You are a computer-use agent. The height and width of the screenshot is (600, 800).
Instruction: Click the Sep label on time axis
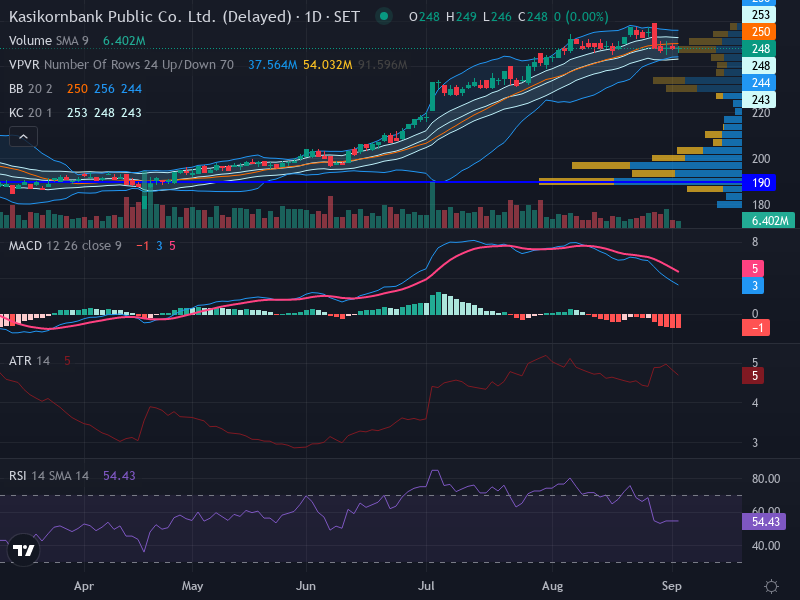point(671,586)
